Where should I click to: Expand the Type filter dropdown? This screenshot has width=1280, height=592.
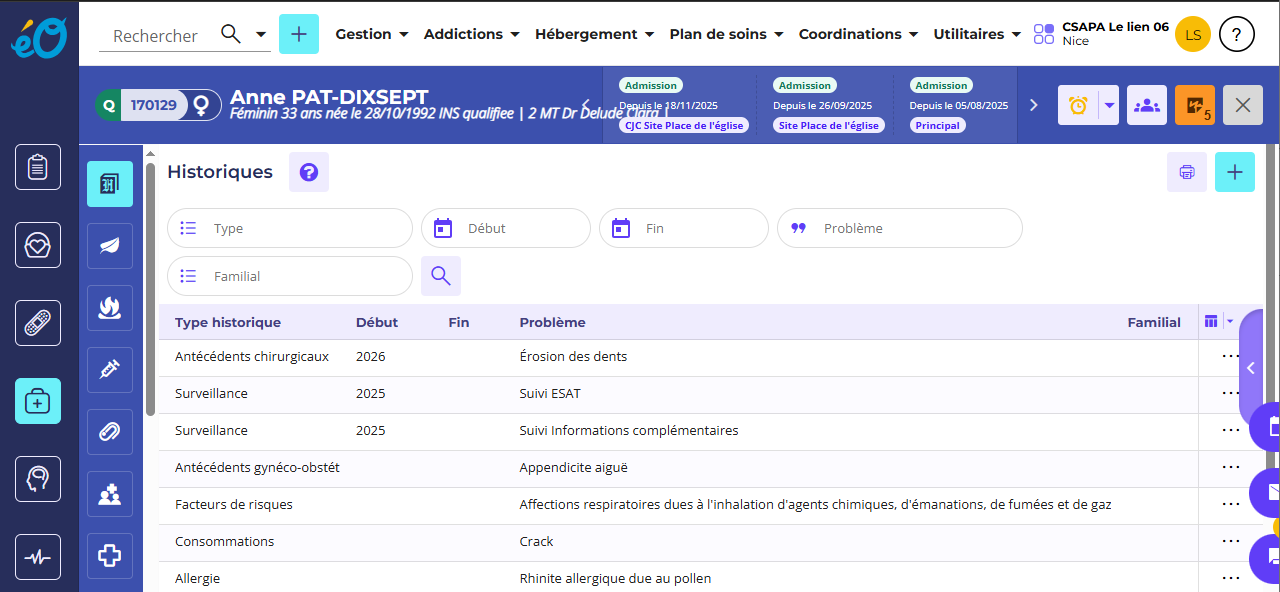tap(290, 228)
